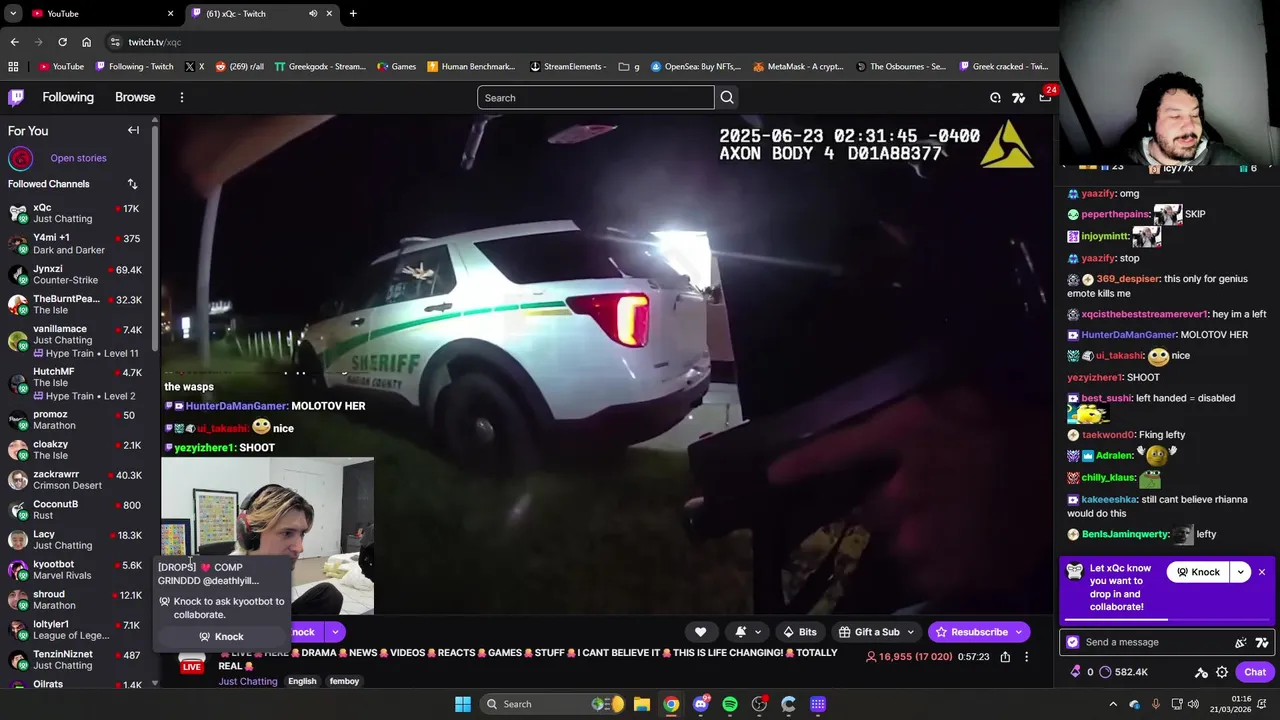Screen dimensions: 1280x720
Task: Expand the Resubscribe dropdown arrow
Action: (x=1019, y=632)
